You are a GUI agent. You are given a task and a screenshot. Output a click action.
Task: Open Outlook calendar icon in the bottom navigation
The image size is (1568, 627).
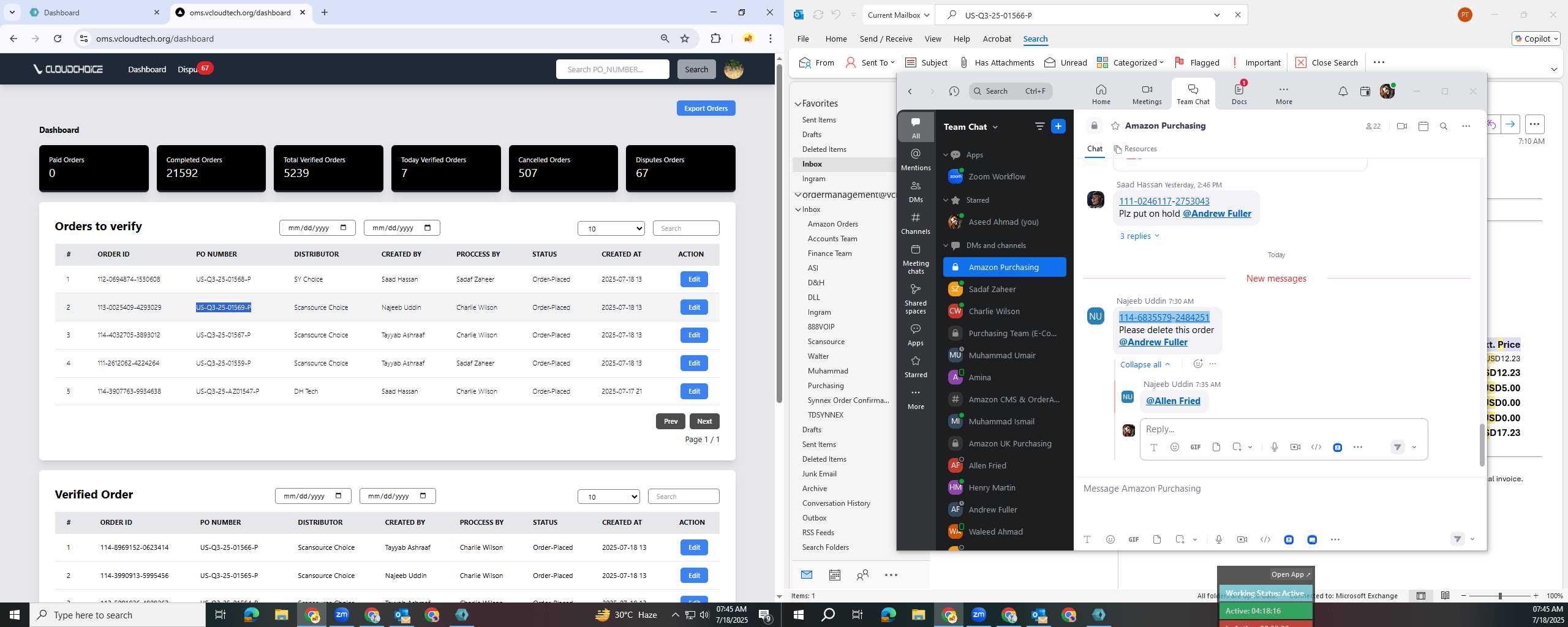point(834,575)
